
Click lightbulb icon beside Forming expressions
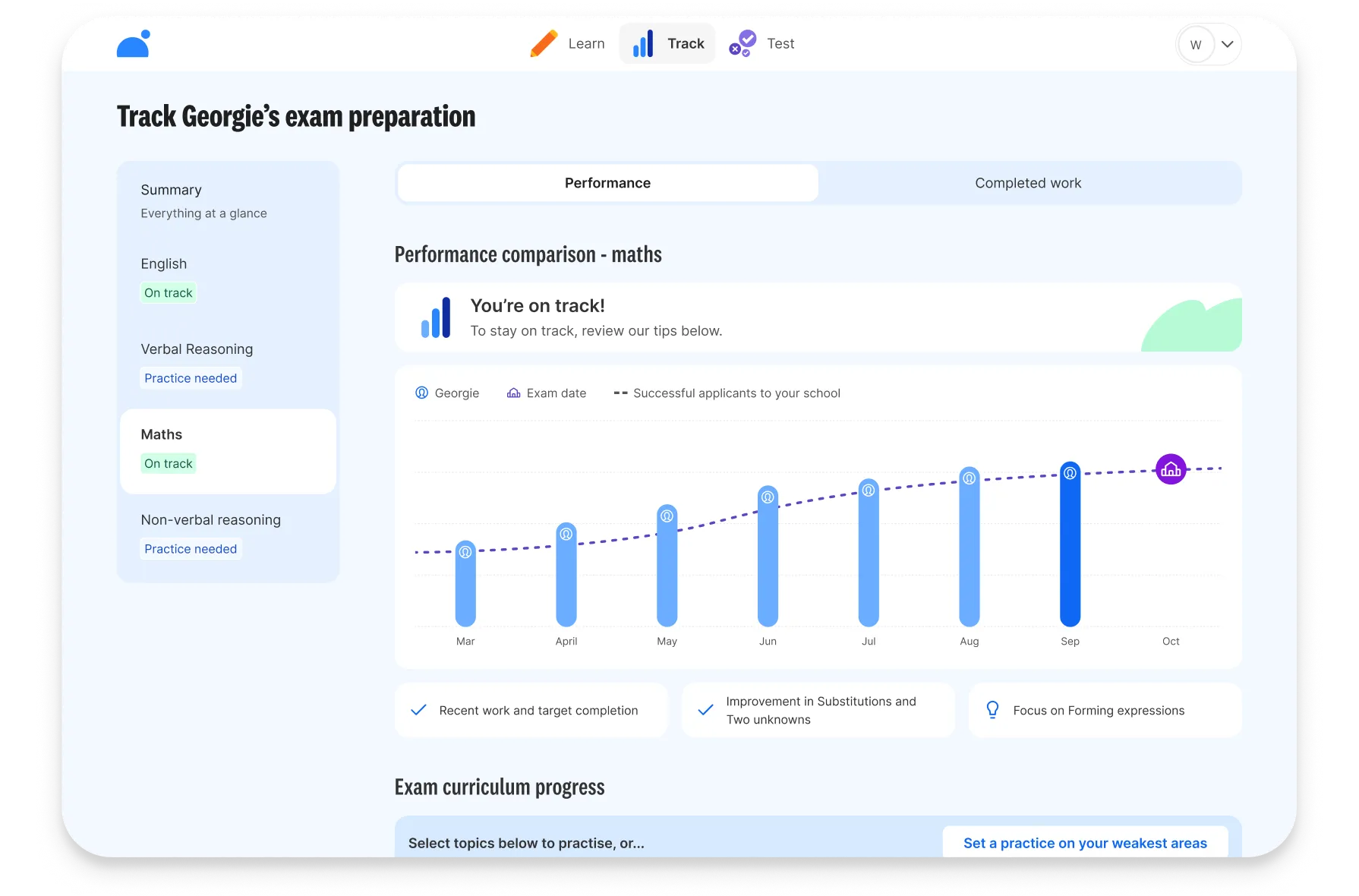pyautogui.click(x=992, y=710)
